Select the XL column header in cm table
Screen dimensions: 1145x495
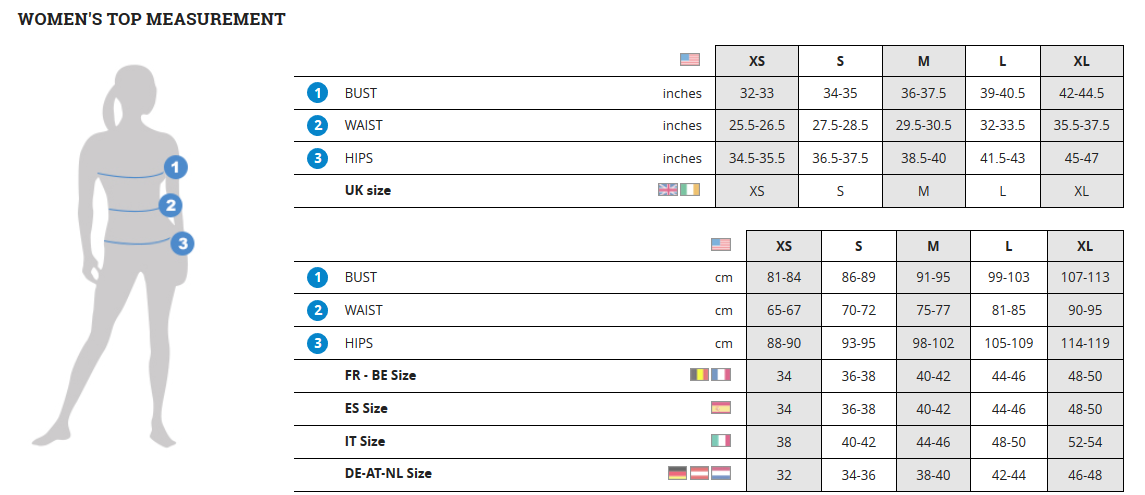coord(1085,246)
